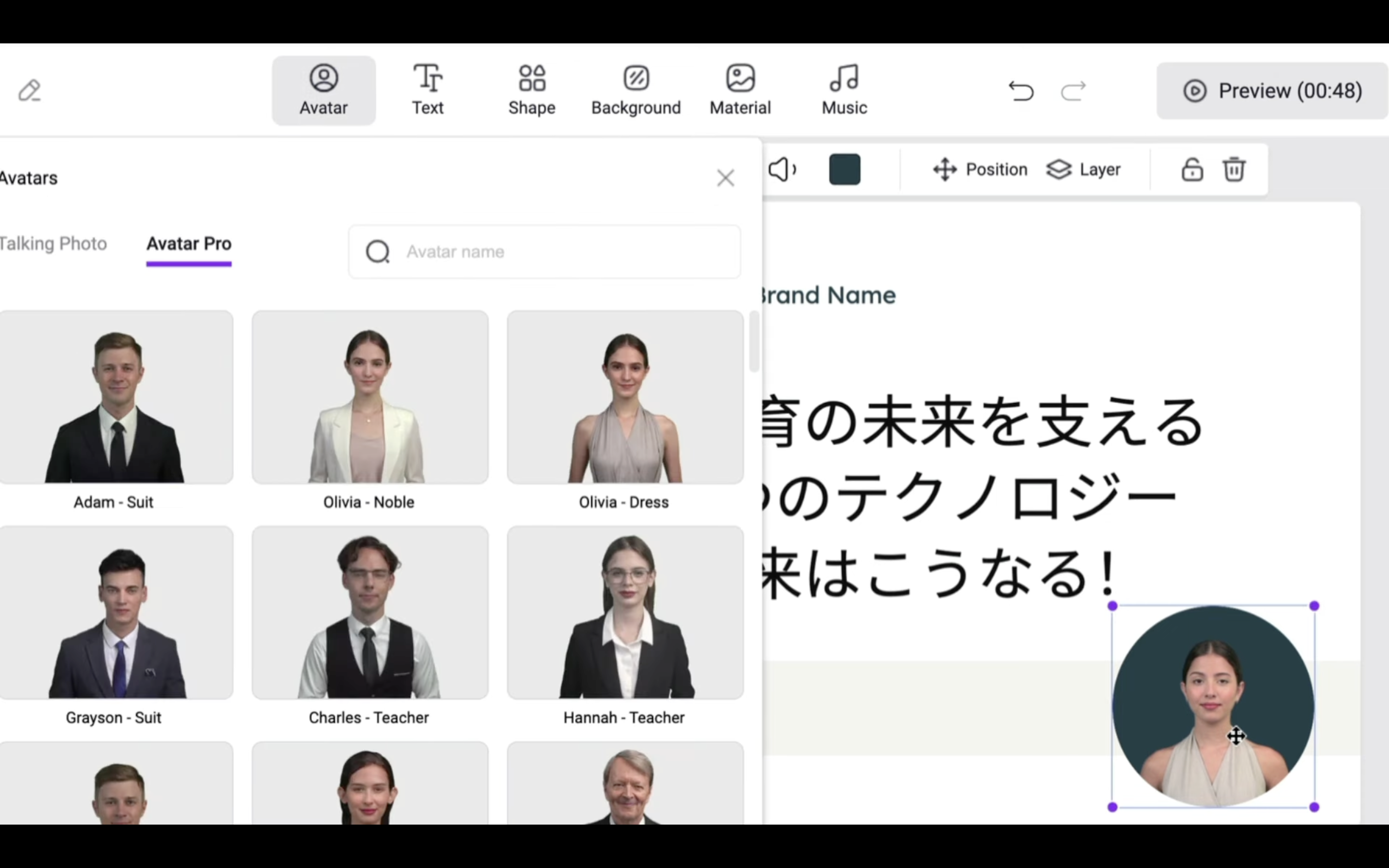Switch to Talking Photo tab
The width and height of the screenshot is (1389, 868).
[x=54, y=244]
